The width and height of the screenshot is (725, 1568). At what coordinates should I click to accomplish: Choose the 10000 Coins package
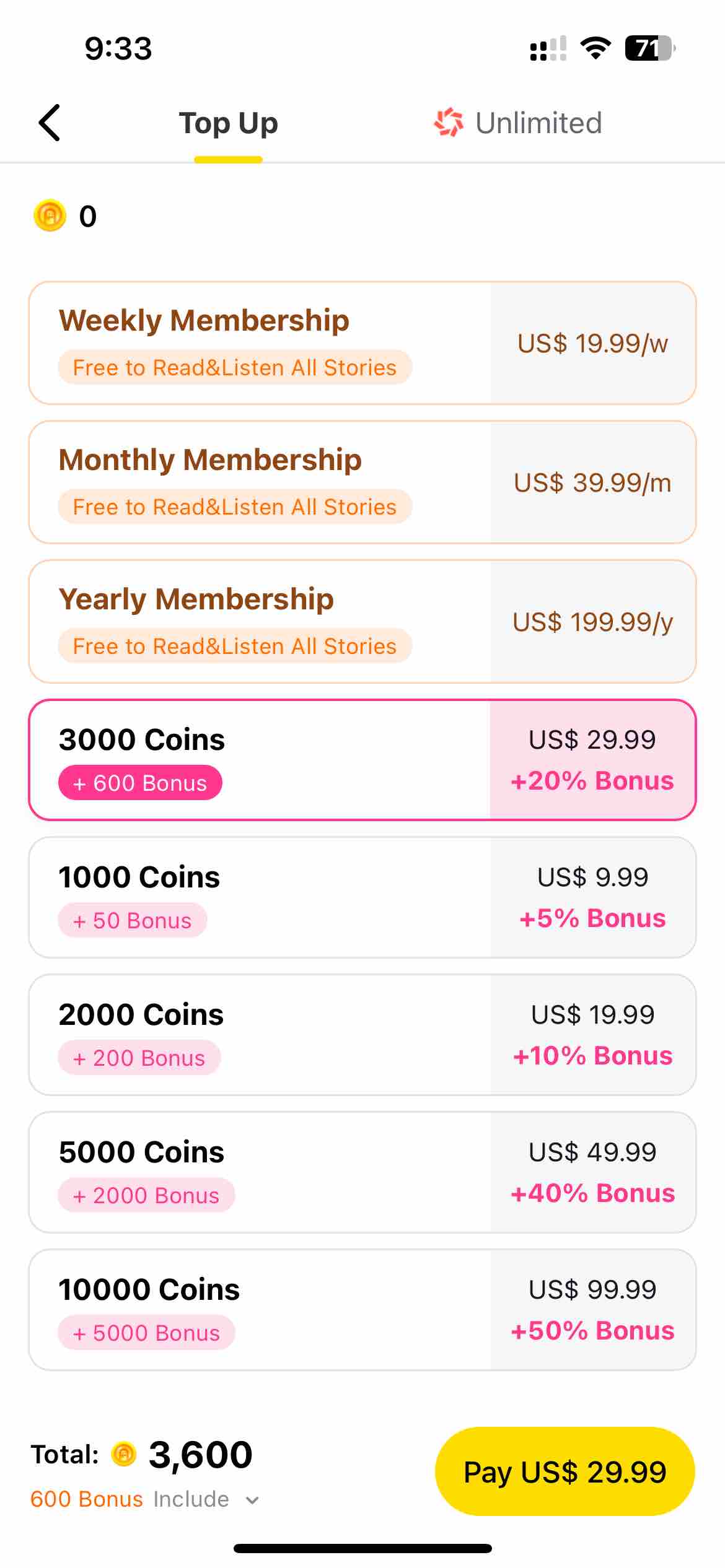pyautogui.click(x=362, y=1310)
